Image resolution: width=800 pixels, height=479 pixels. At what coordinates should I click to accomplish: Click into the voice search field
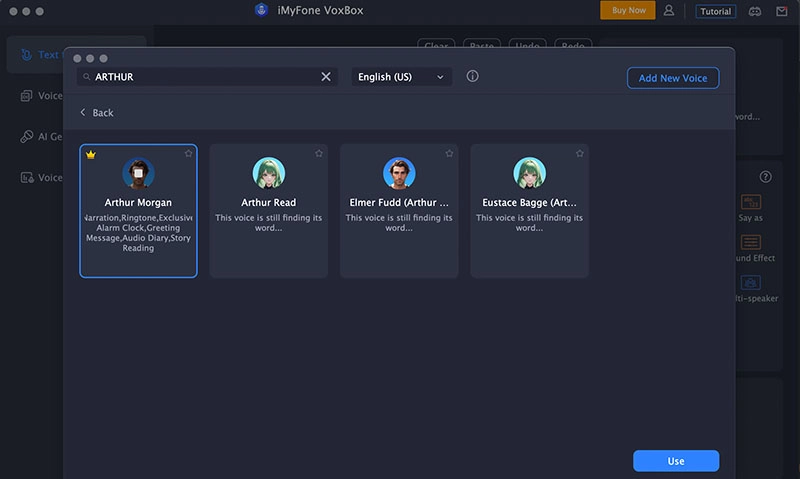coord(200,77)
